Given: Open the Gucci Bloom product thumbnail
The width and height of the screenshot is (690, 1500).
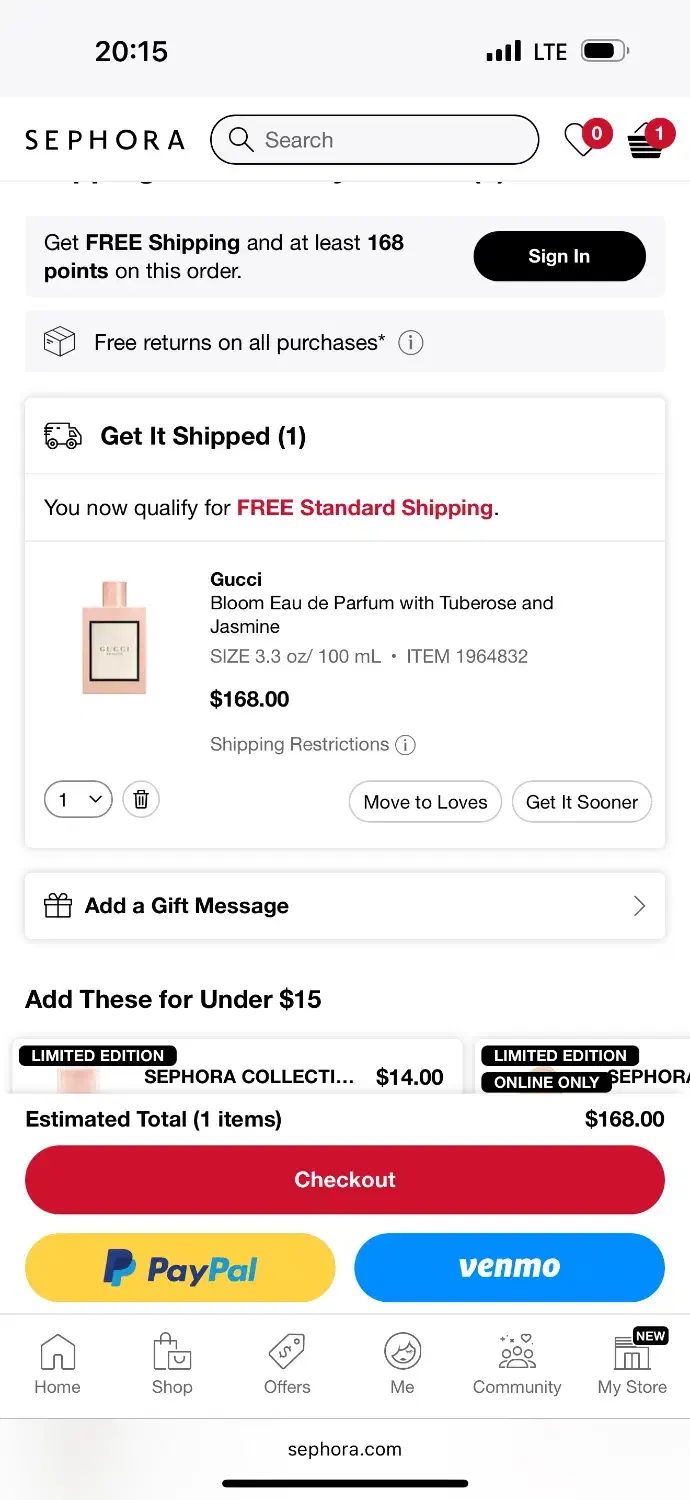Looking at the screenshot, I should coord(114,638).
